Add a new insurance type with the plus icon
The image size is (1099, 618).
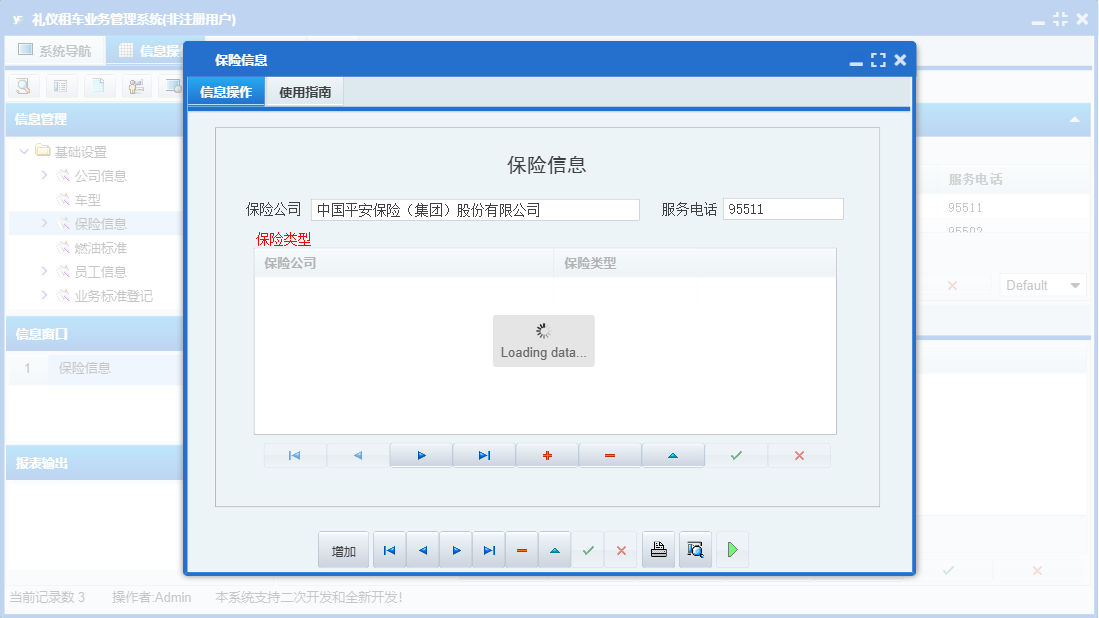point(547,455)
